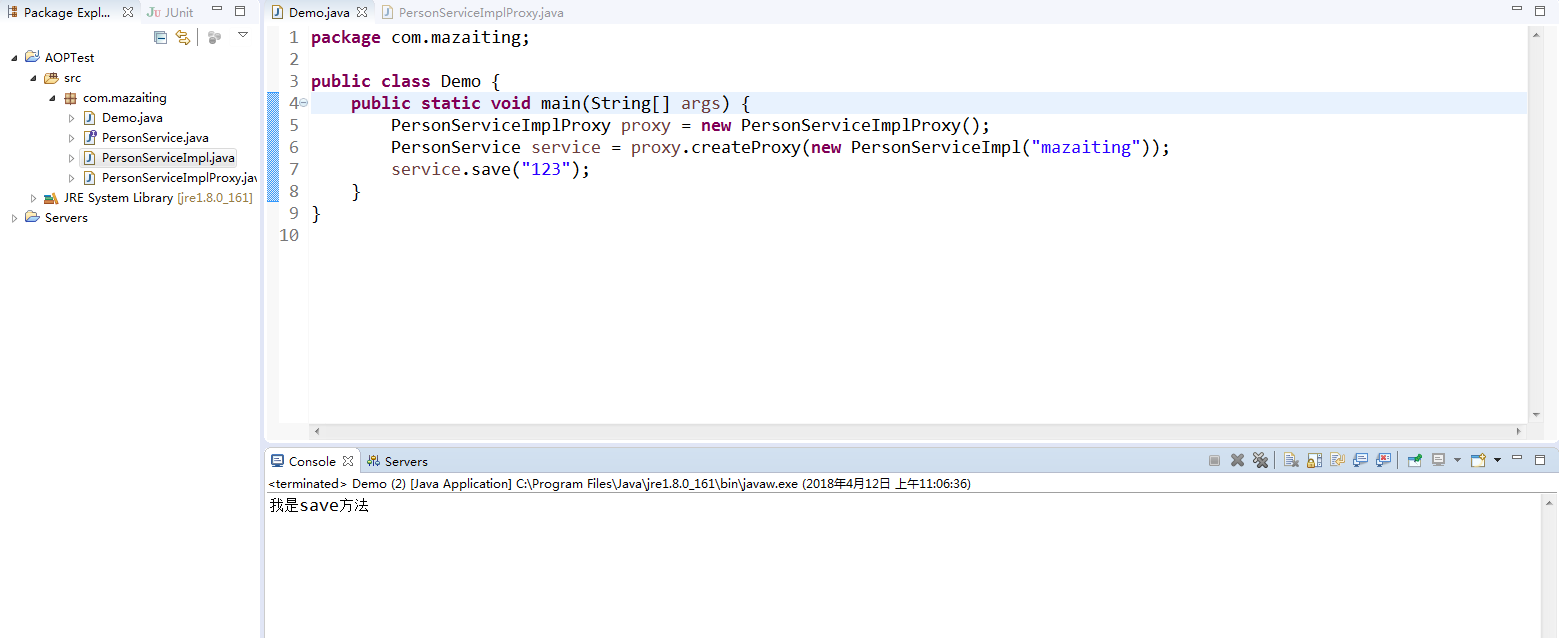
Task: Select the src folder
Action: [x=72, y=78]
